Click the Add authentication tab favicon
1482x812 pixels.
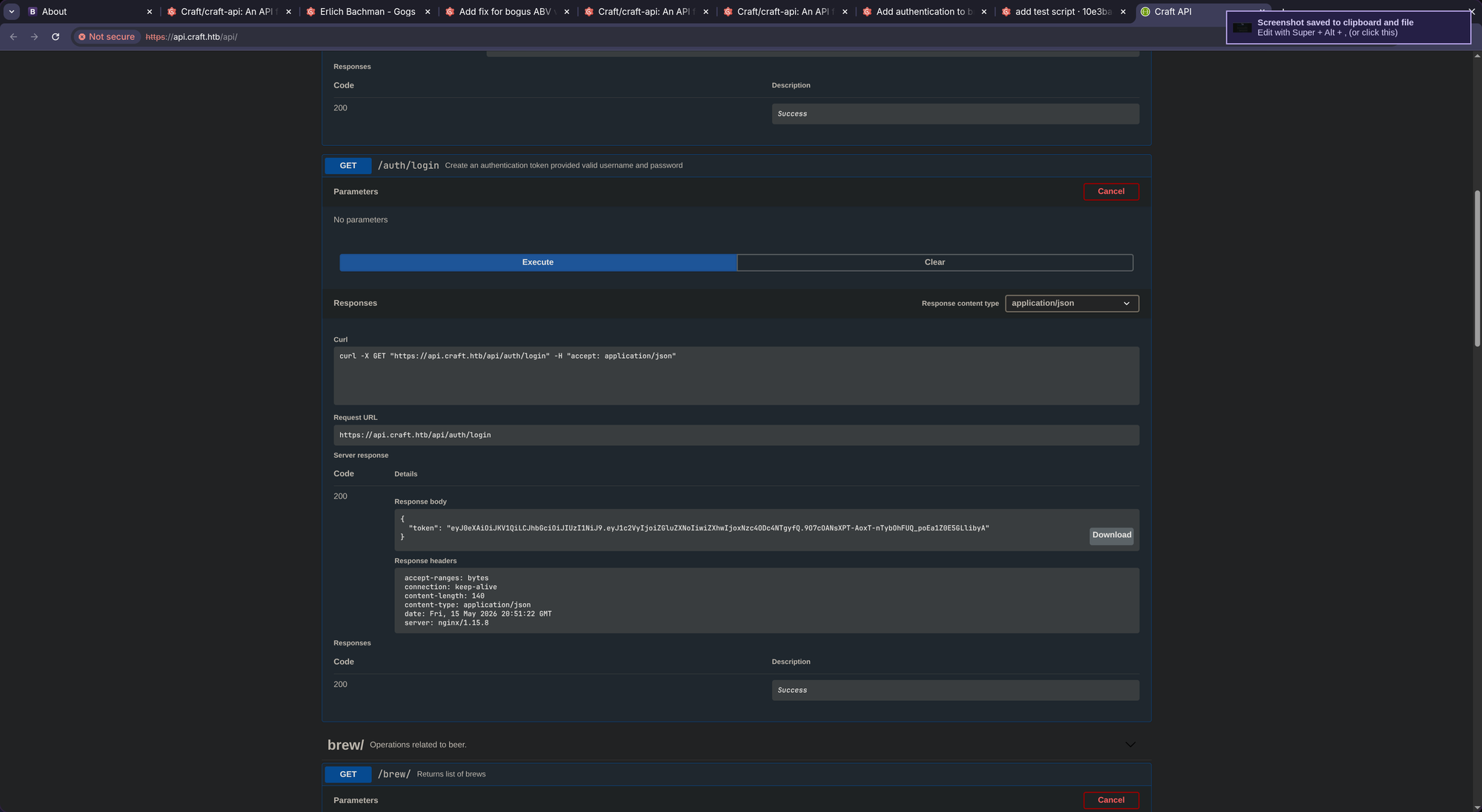click(867, 12)
